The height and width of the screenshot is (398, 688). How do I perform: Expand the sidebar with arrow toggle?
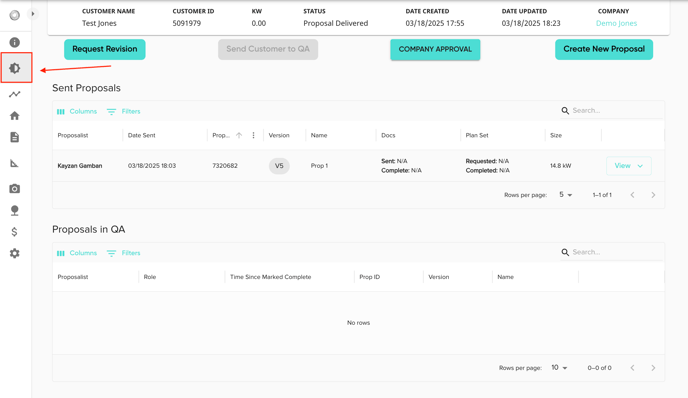tap(32, 14)
